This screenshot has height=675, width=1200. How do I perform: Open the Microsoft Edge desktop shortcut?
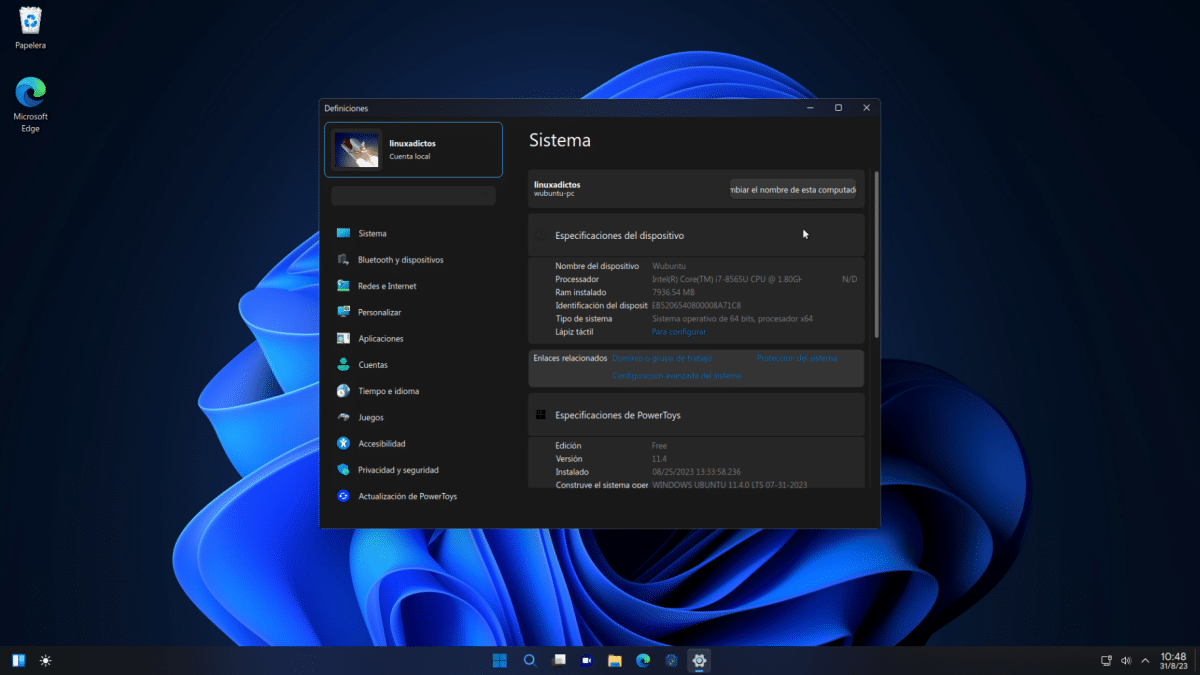pyautogui.click(x=31, y=105)
